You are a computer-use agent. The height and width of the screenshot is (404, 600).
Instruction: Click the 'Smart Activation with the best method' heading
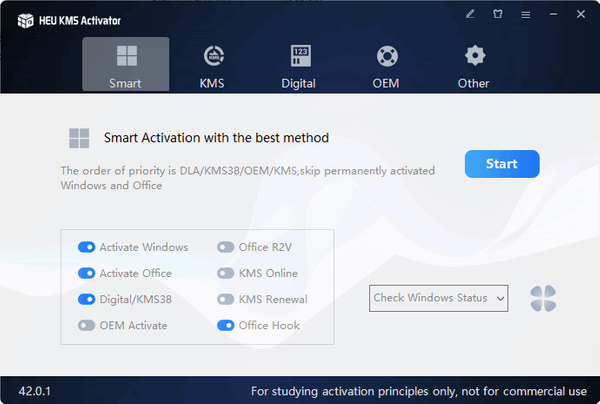coord(217,138)
